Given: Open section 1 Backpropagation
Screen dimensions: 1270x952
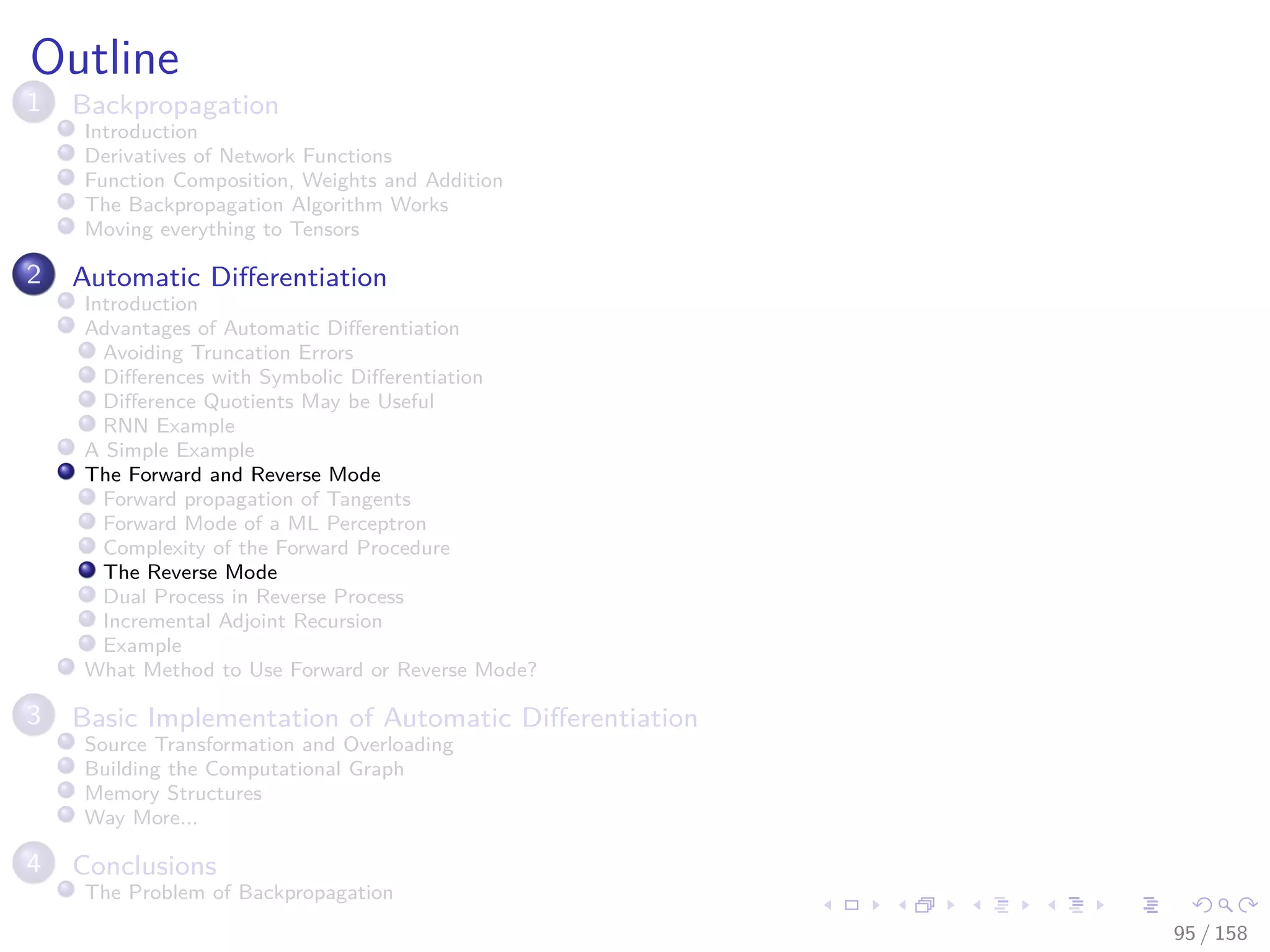Looking at the screenshot, I should 175,105.
